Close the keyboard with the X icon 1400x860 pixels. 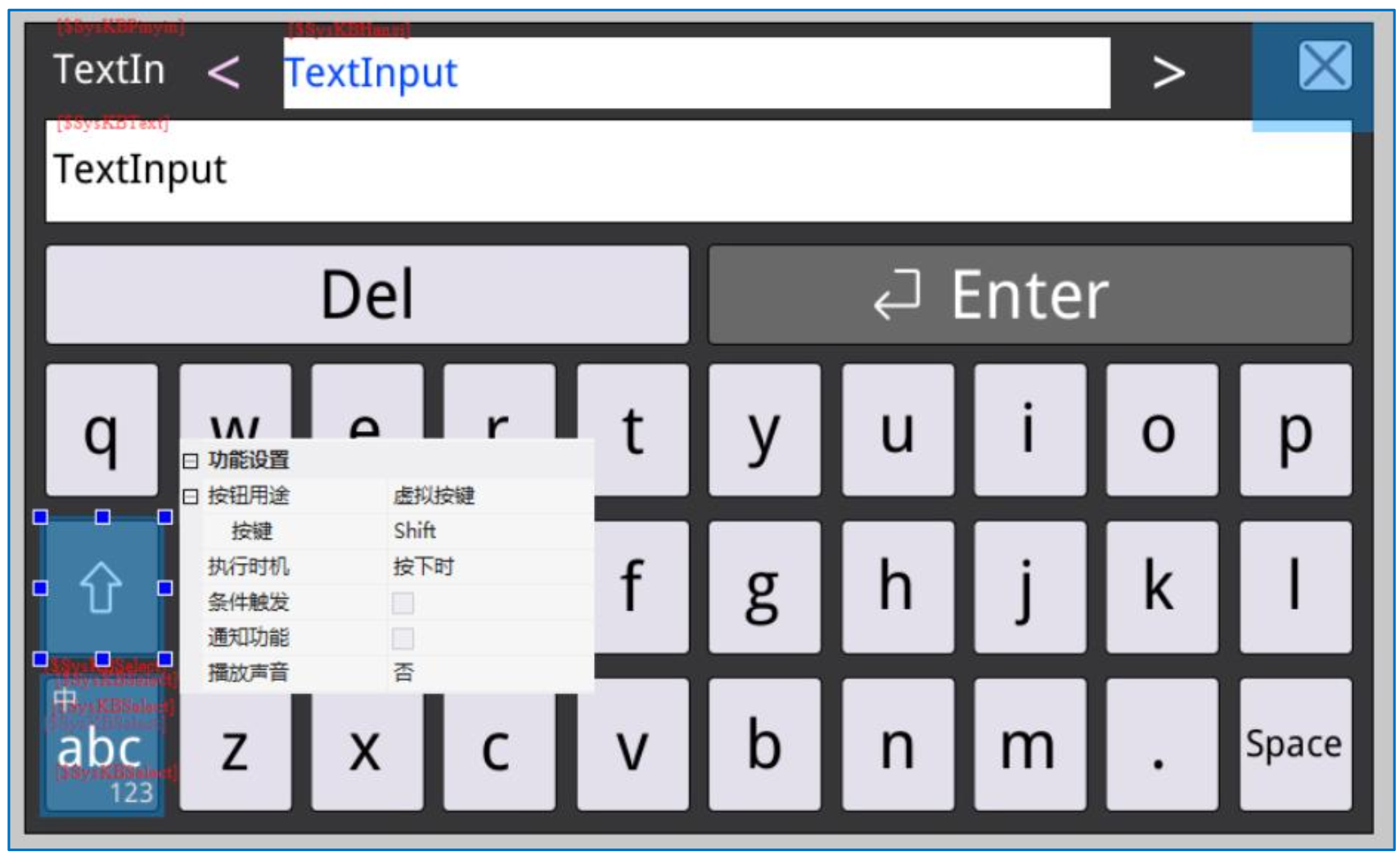1324,66
